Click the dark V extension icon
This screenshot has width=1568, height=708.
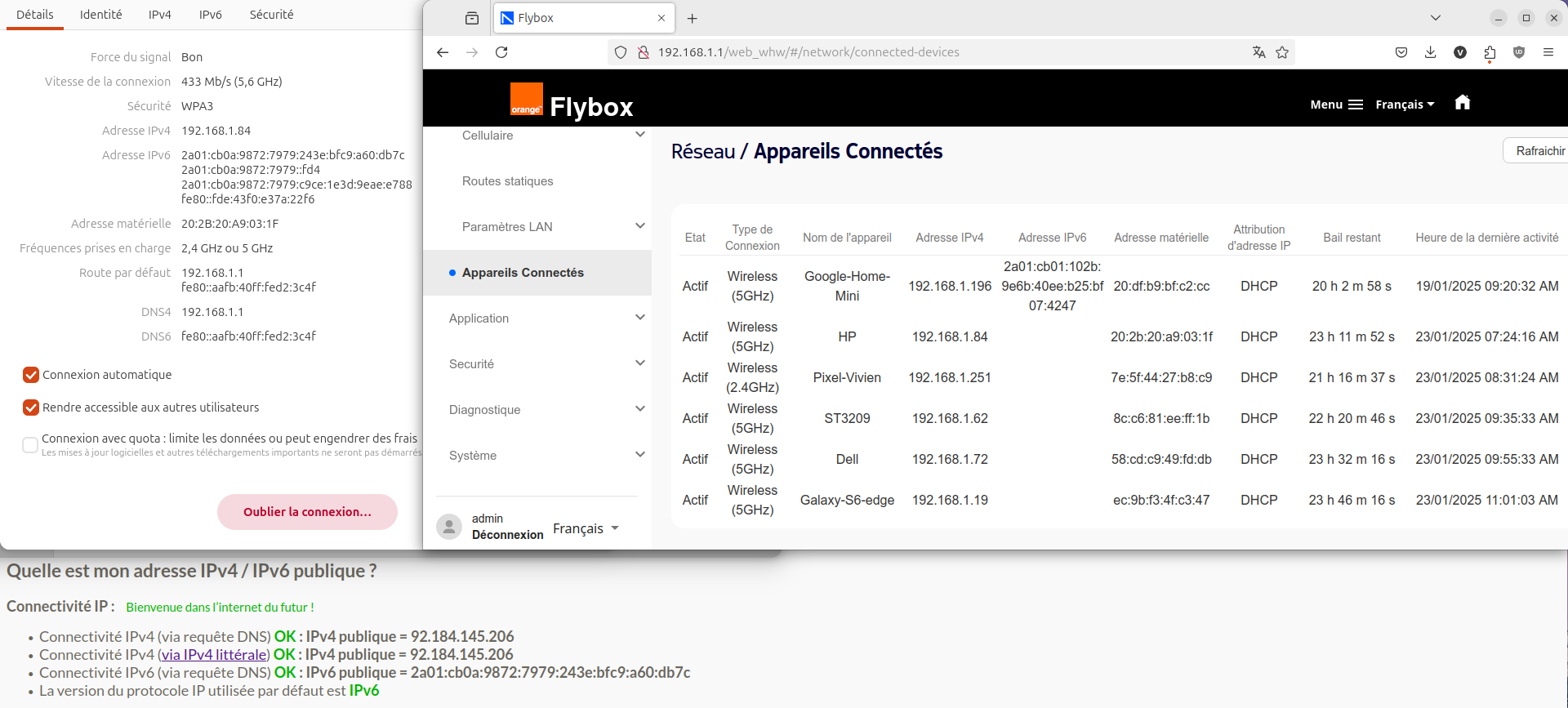click(x=1460, y=52)
